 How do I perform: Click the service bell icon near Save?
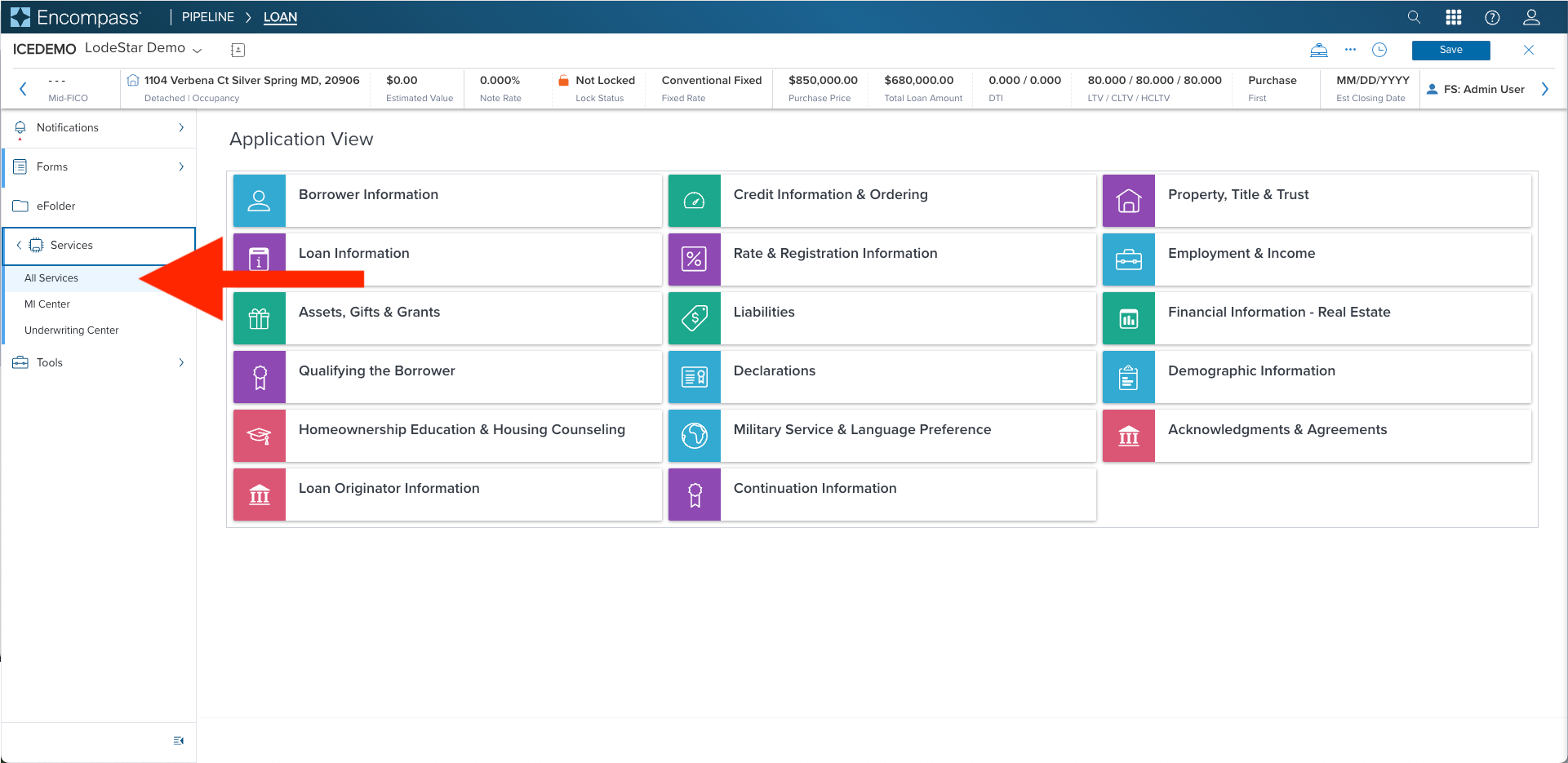pyautogui.click(x=1318, y=50)
